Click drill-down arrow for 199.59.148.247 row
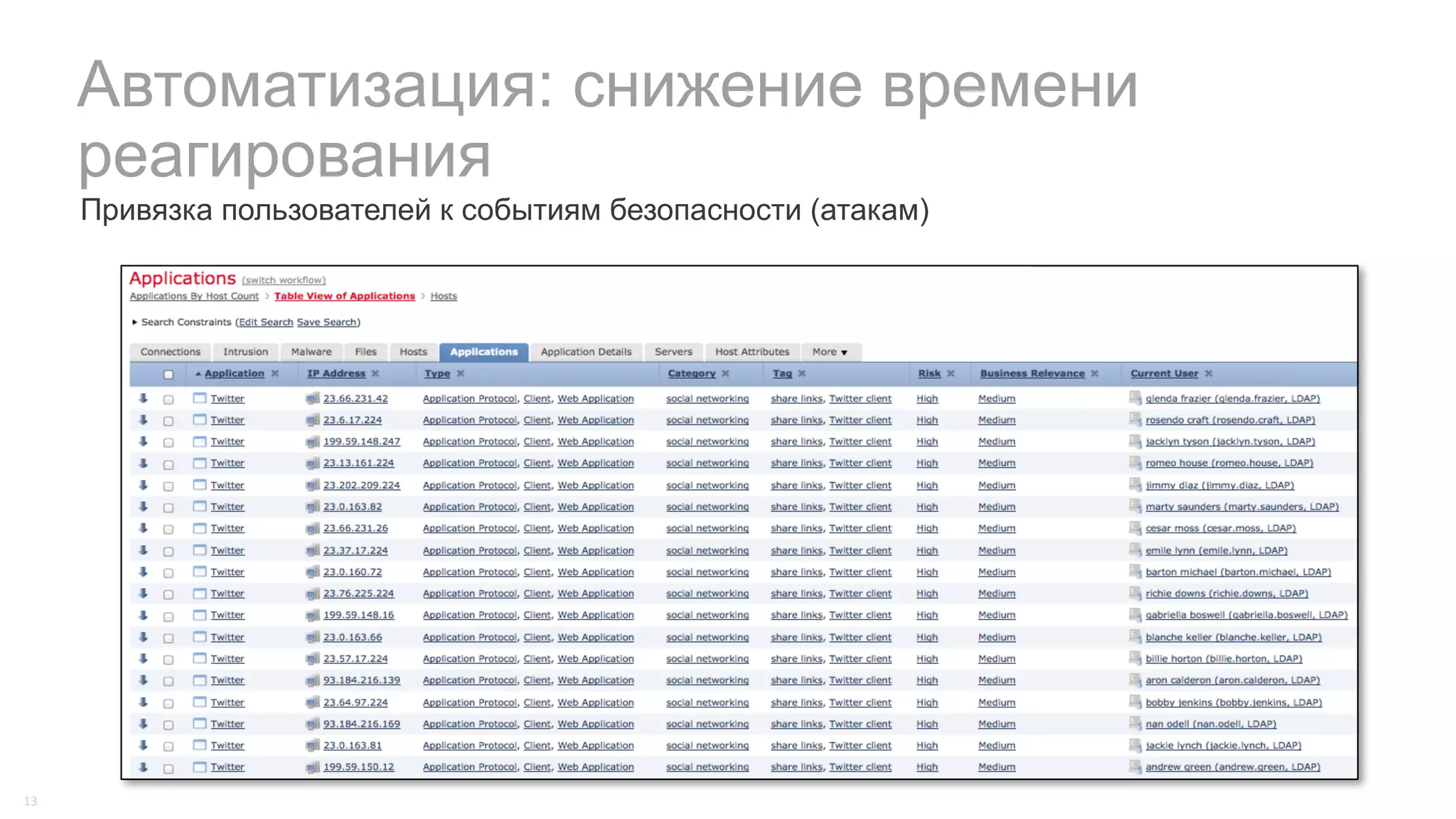Viewport: 1456px width, 819px height. pos(143,441)
